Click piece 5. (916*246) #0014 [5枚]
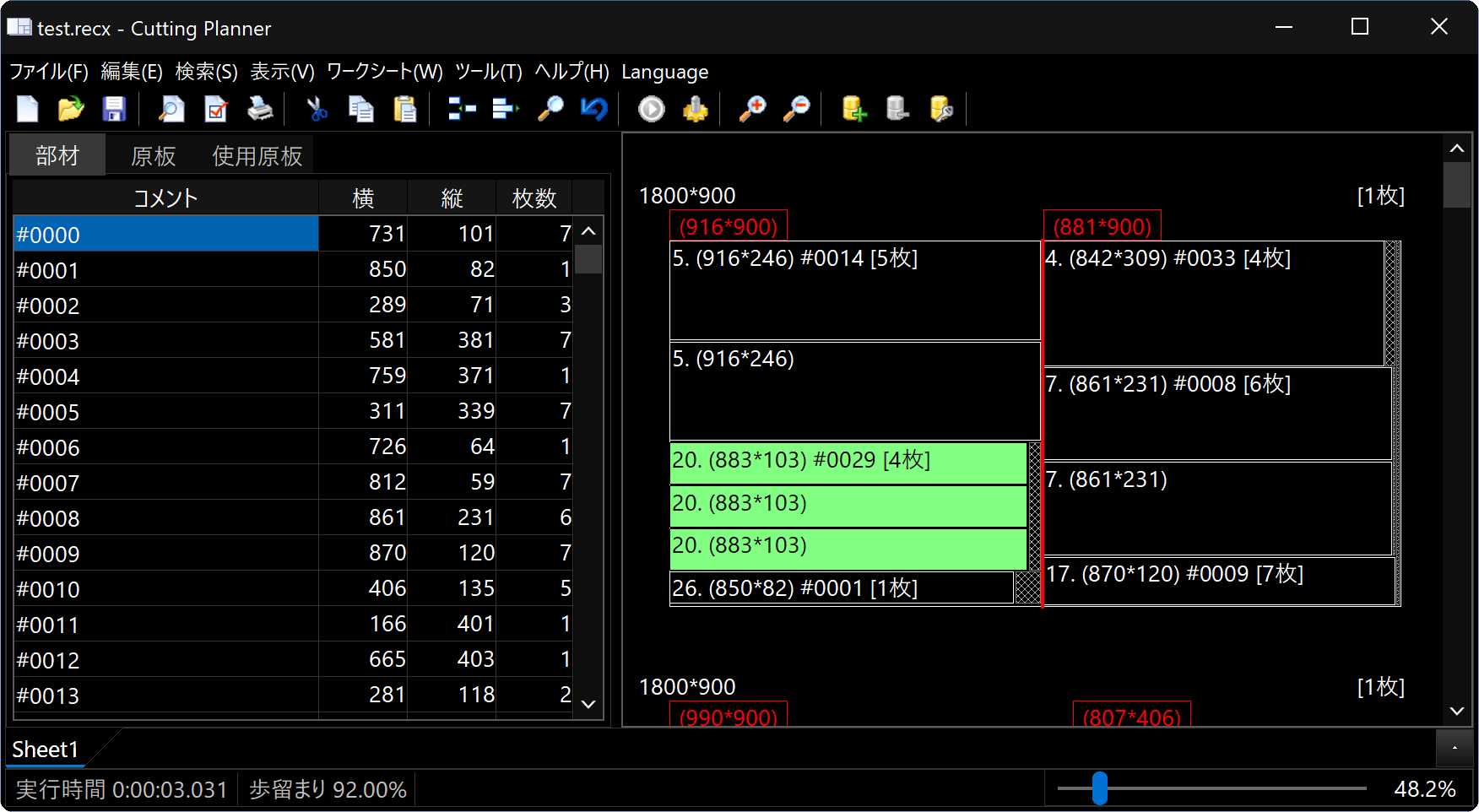 pos(854,291)
